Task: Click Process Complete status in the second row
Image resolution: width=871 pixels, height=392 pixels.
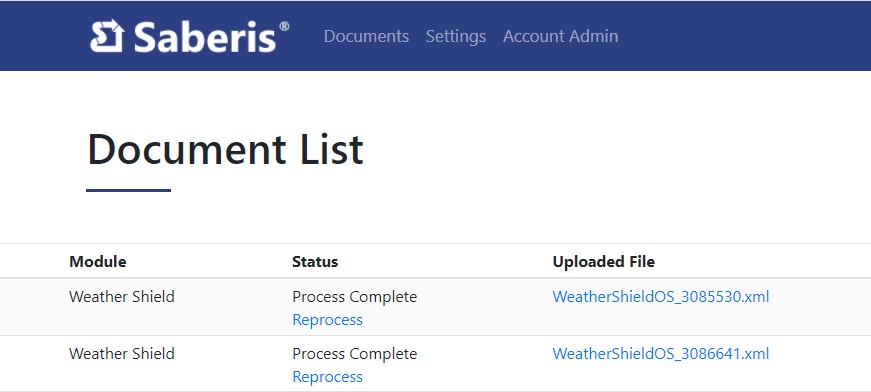Action: tap(354, 353)
